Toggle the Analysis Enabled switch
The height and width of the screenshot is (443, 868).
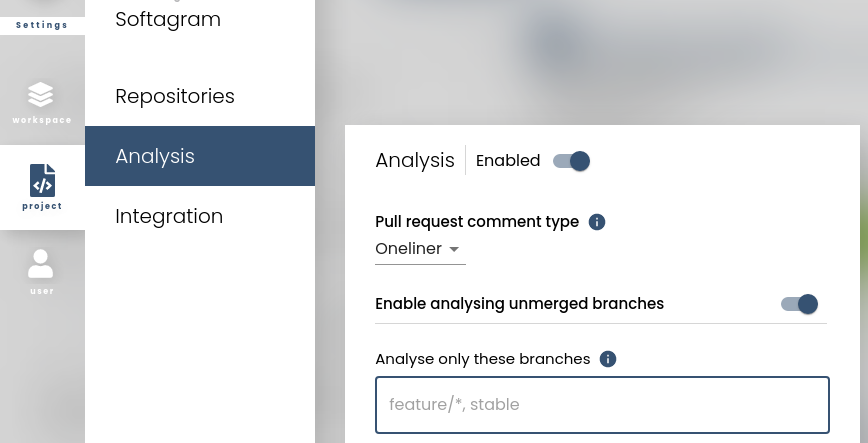(572, 161)
